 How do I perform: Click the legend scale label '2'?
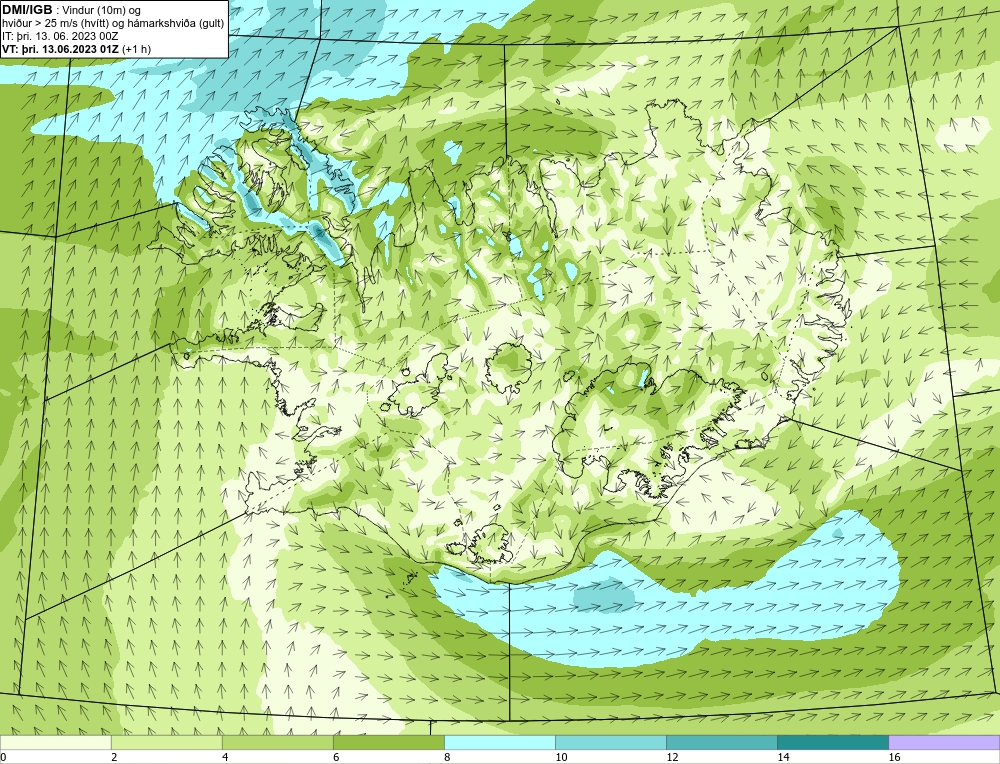[114, 757]
